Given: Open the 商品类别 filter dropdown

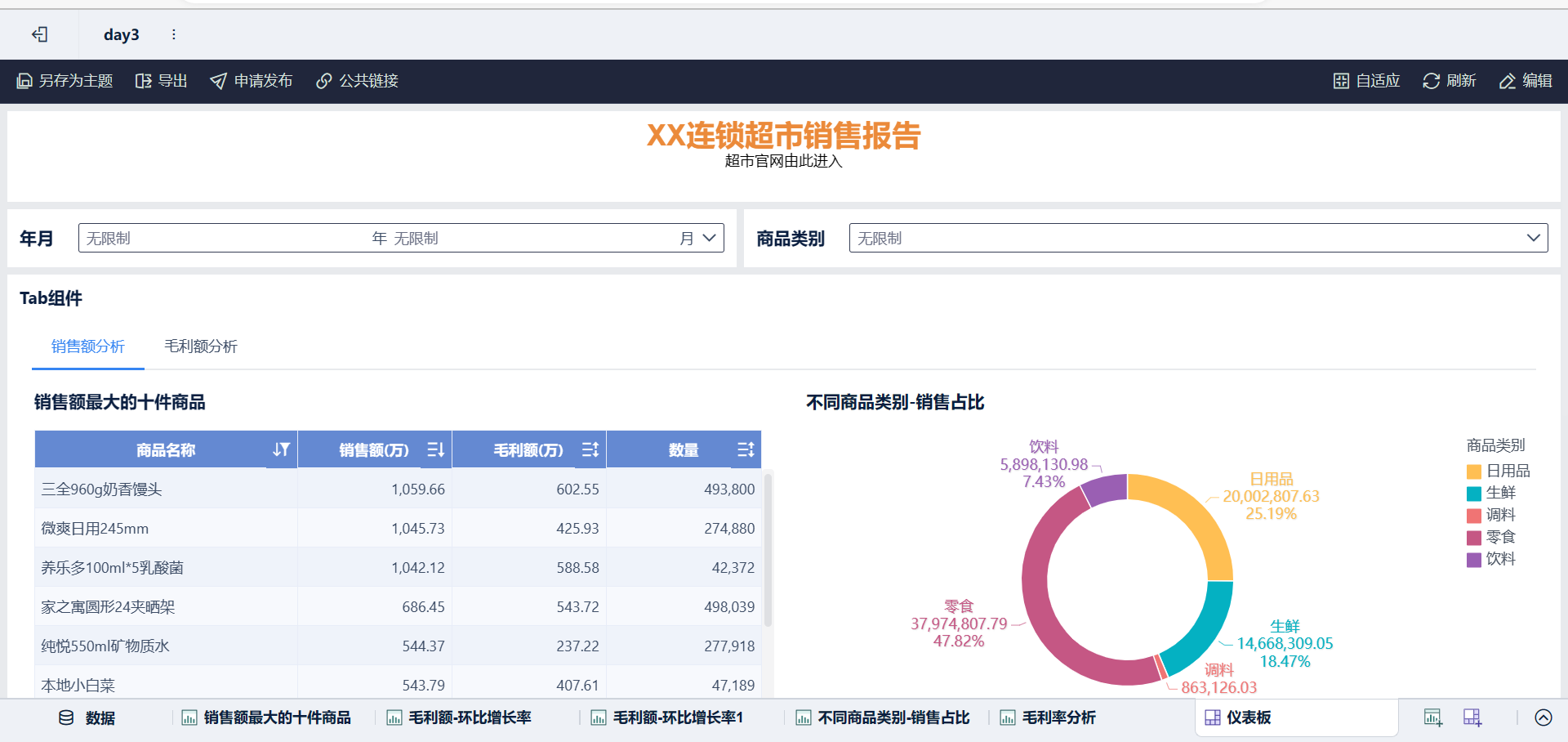Looking at the screenshot, I should coord(1532,238).
